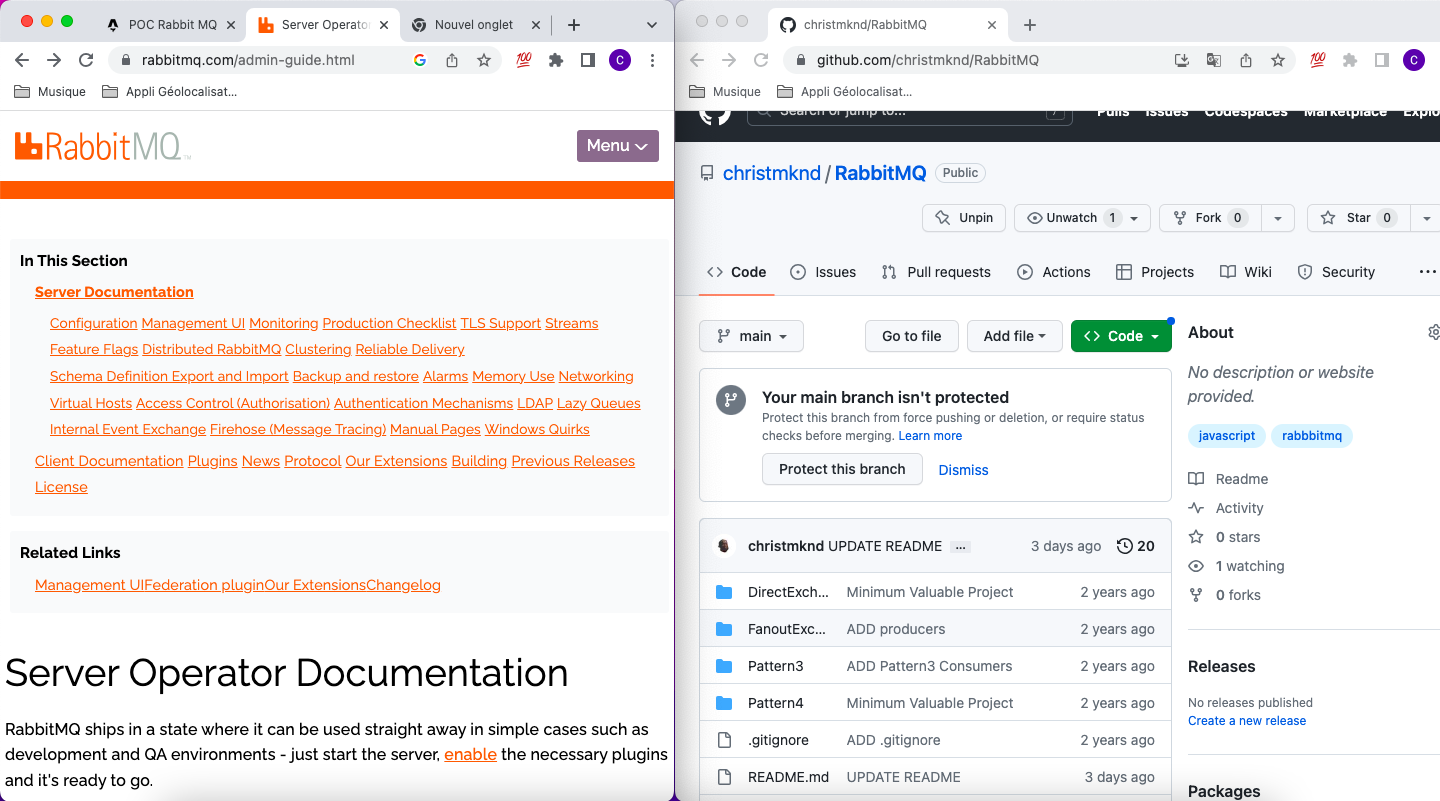Click translate icon in GitHub address bar
The height and width of the screenshot is (801, 1440).
point(1214,60)
